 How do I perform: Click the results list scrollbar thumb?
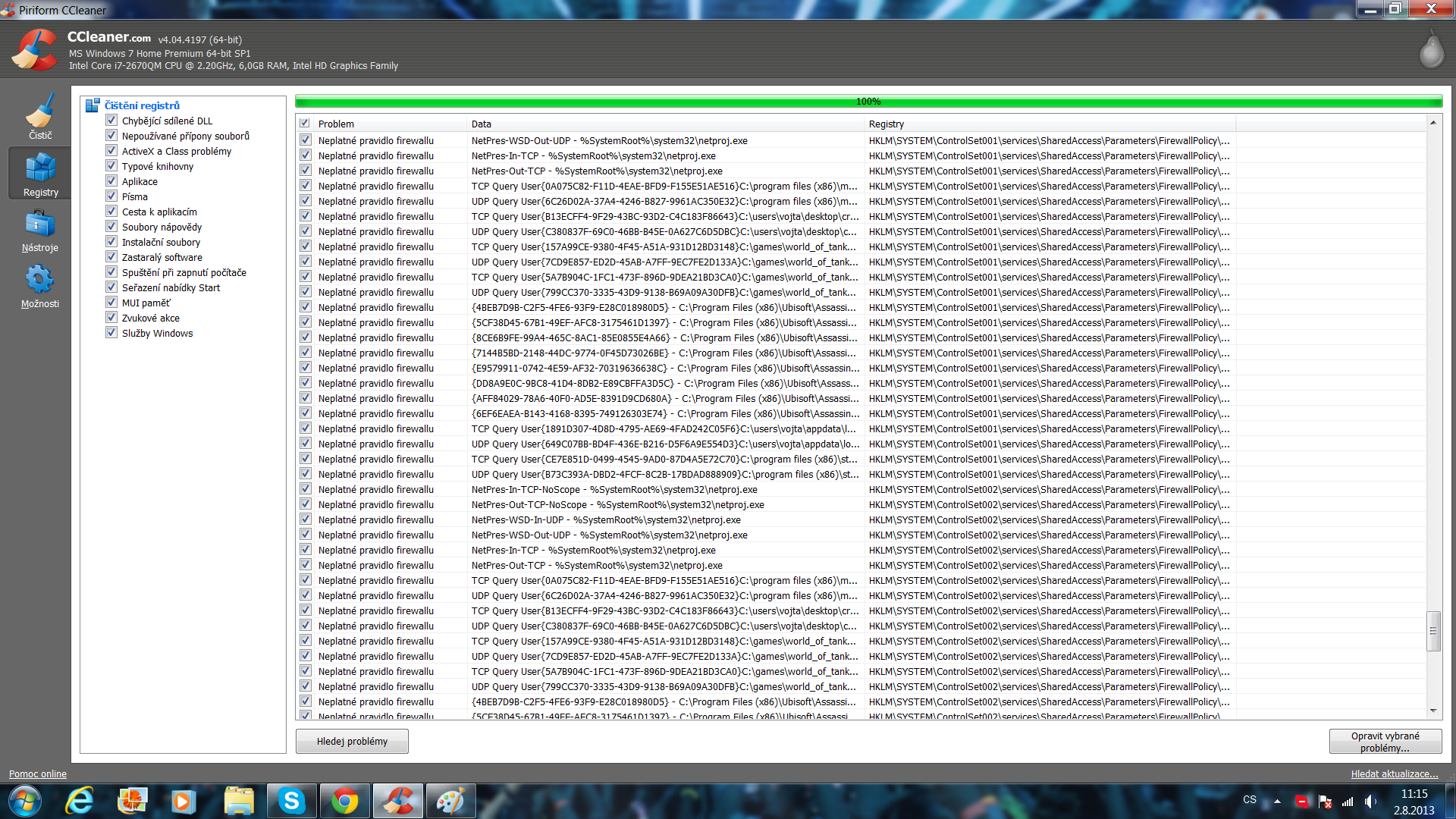point(1433,631)
